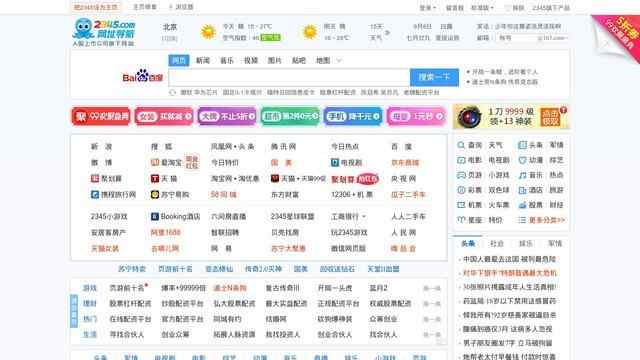Select the 音乐 search tab
This screenshot has width=640, height=360.
227,60
